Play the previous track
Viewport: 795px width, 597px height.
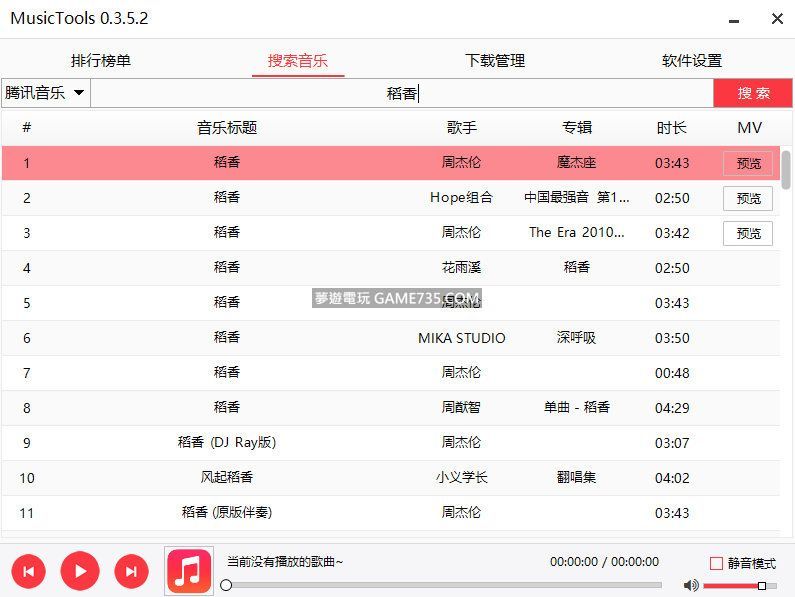(x=28, y=572)
